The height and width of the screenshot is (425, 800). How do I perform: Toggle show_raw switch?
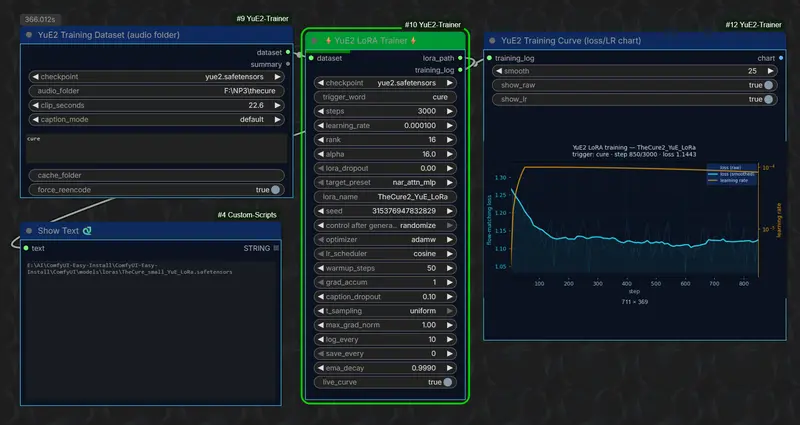point(768,85)
